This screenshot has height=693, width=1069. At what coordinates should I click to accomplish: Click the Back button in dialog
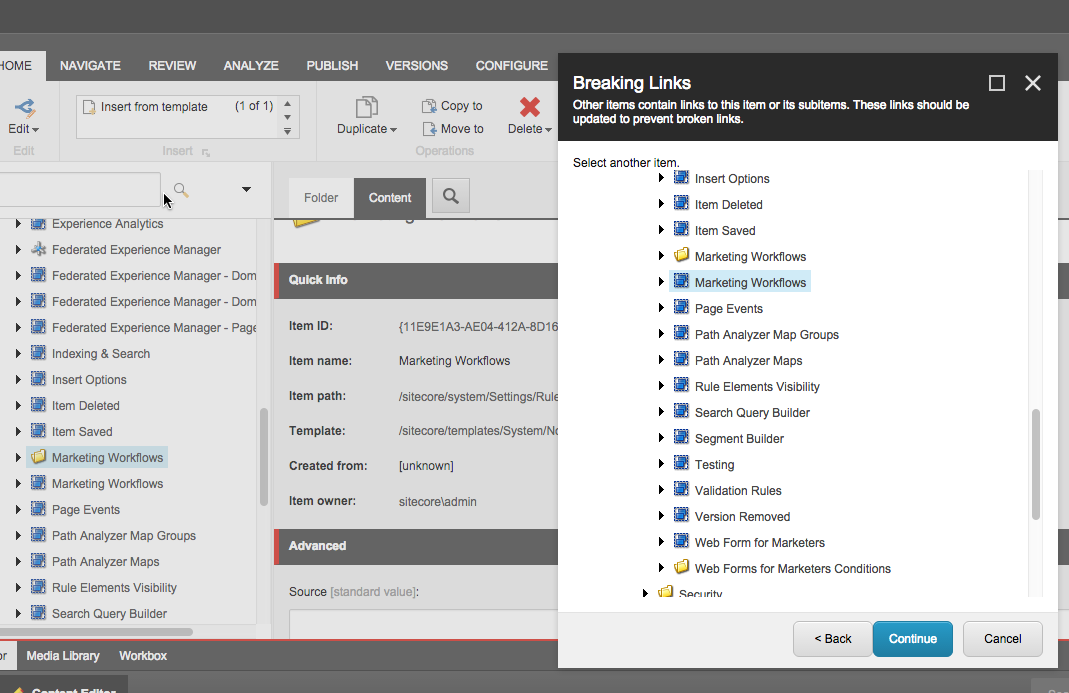832,639
